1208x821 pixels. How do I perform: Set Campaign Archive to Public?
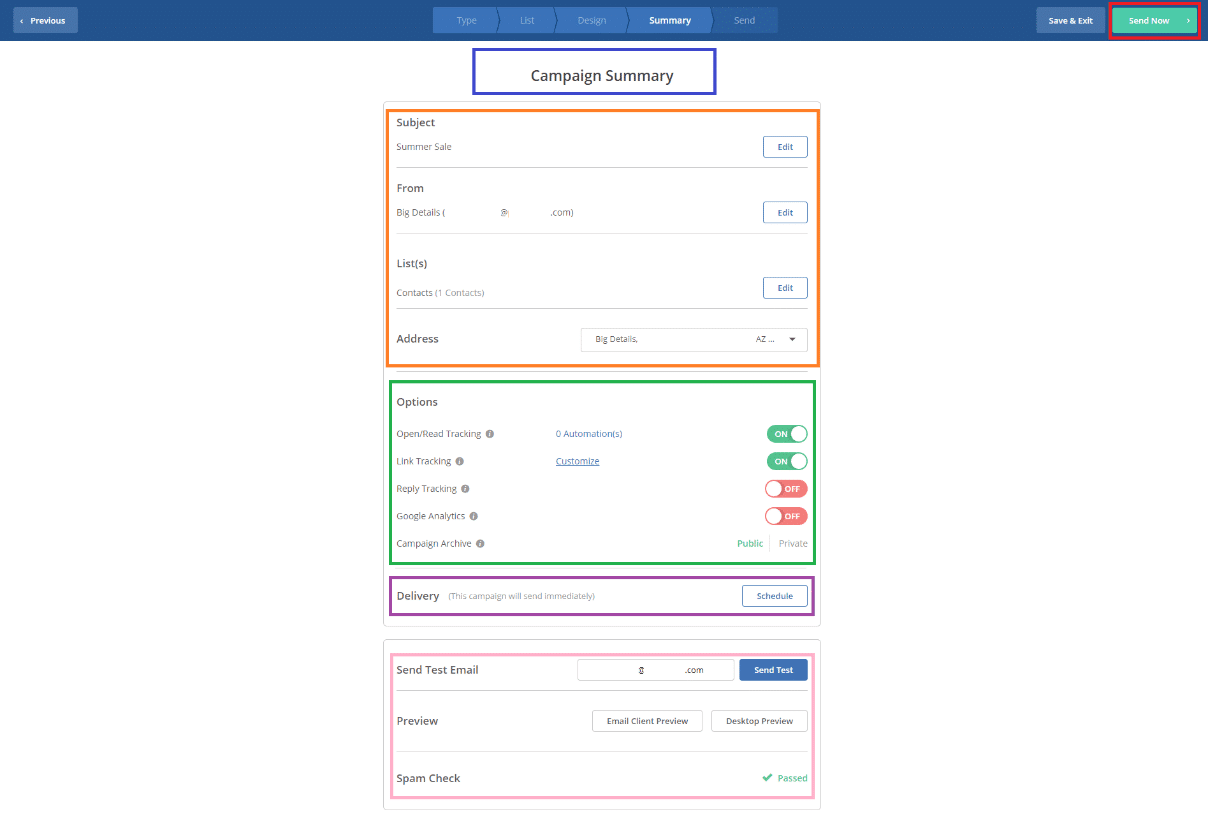[x=750, y=544]
